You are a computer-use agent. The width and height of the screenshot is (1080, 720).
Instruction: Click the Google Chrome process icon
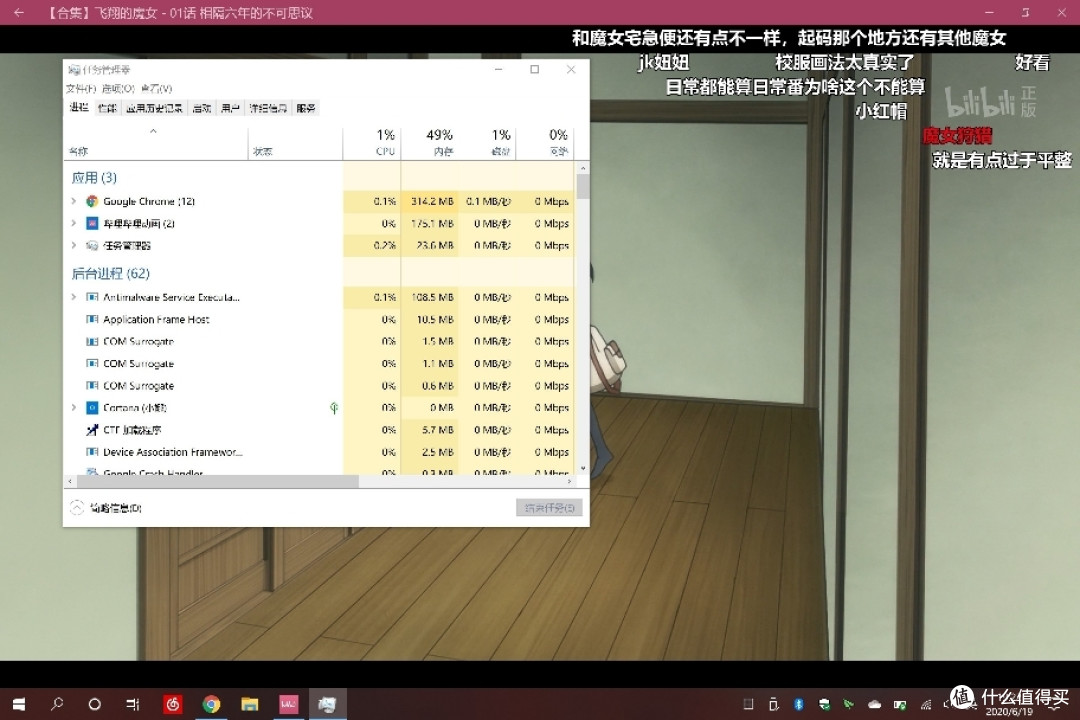tap(92, 201)
